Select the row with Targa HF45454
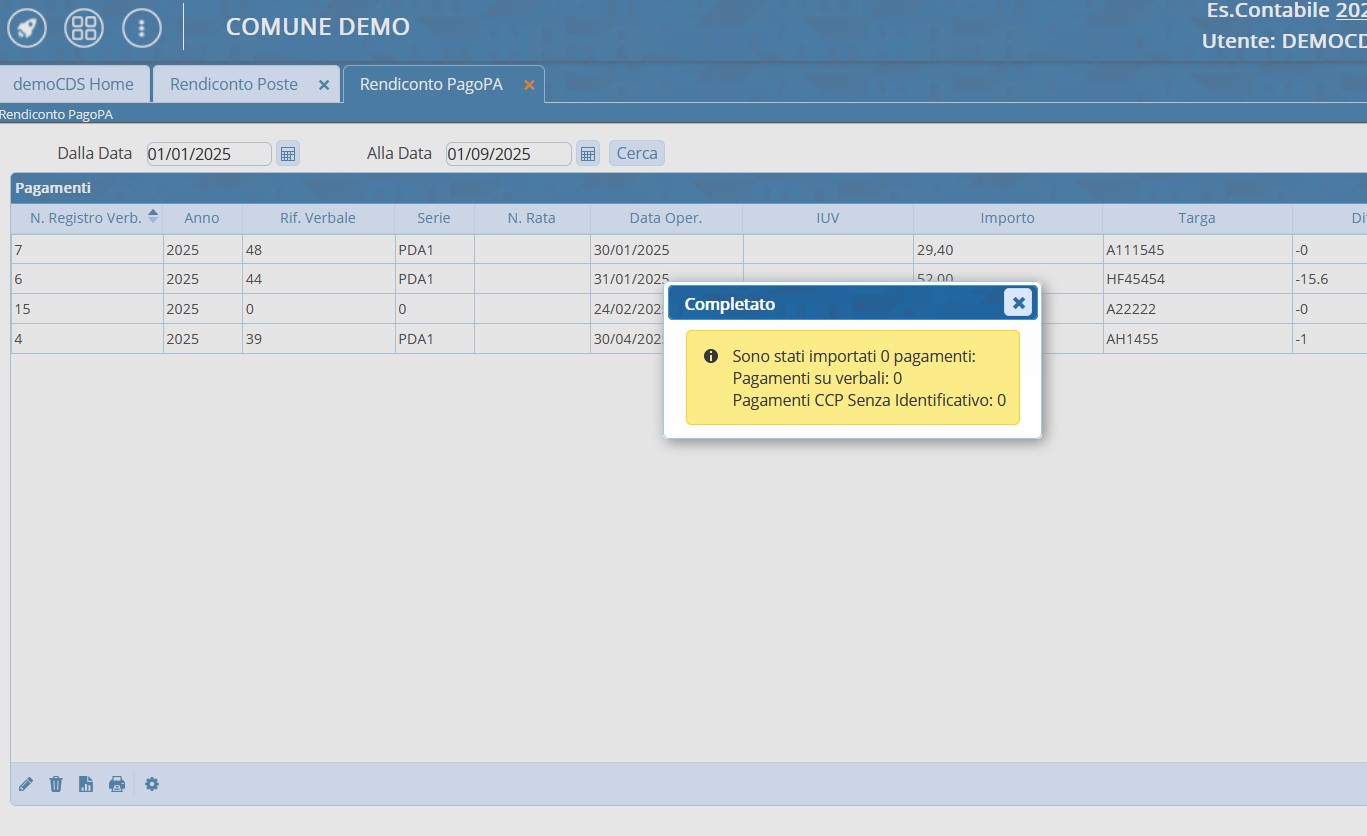The height and width of the screenshot is (836, 1367). pyautogui.click(x=1196, y=279)
